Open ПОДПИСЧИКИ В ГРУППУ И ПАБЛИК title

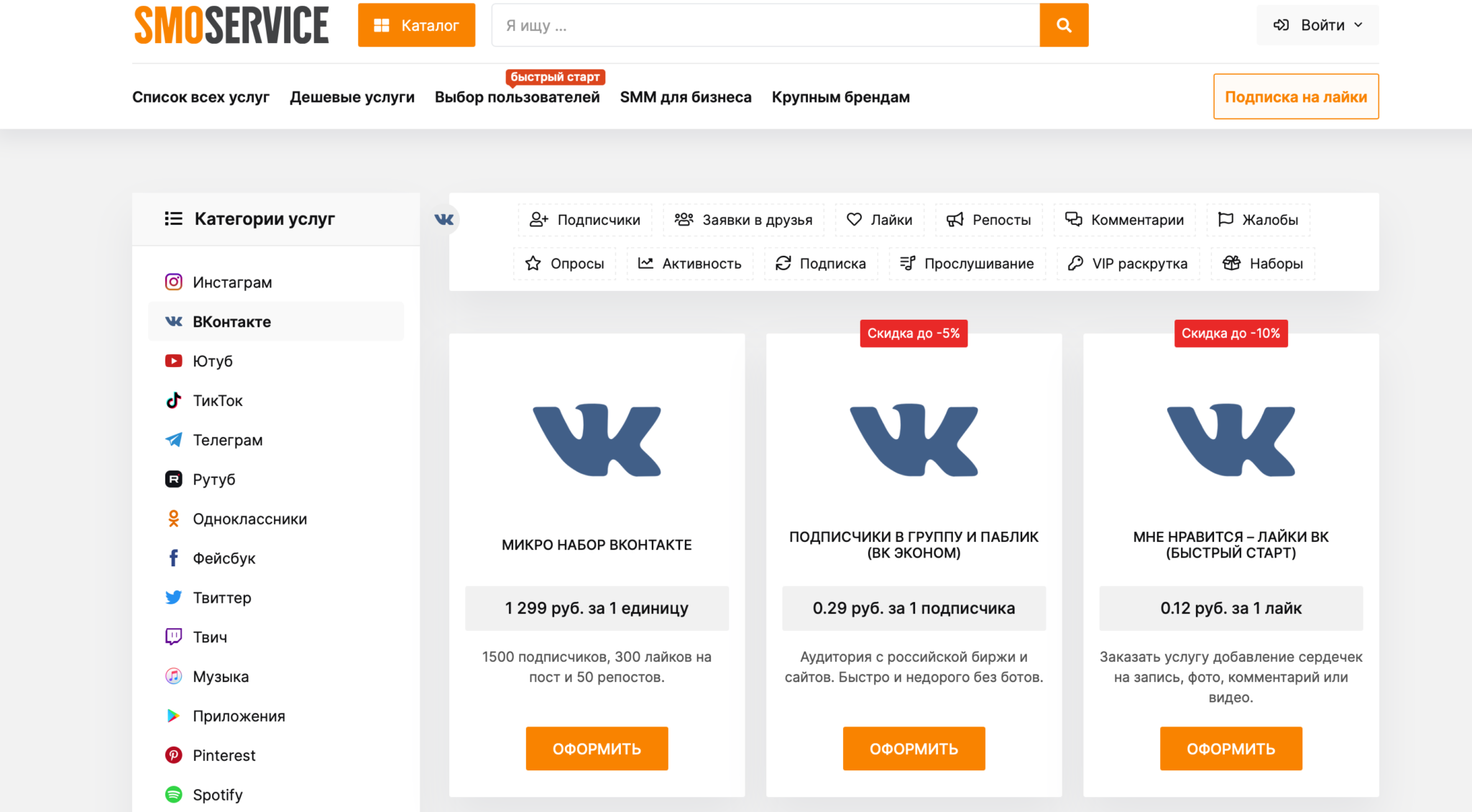pyautogui.click(x=914, y=545)
